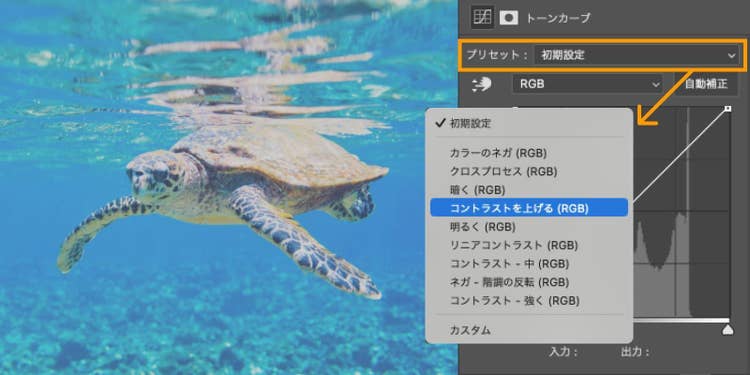Click the 出力 label field
The image size is (750, 375).
pos(636,353)
